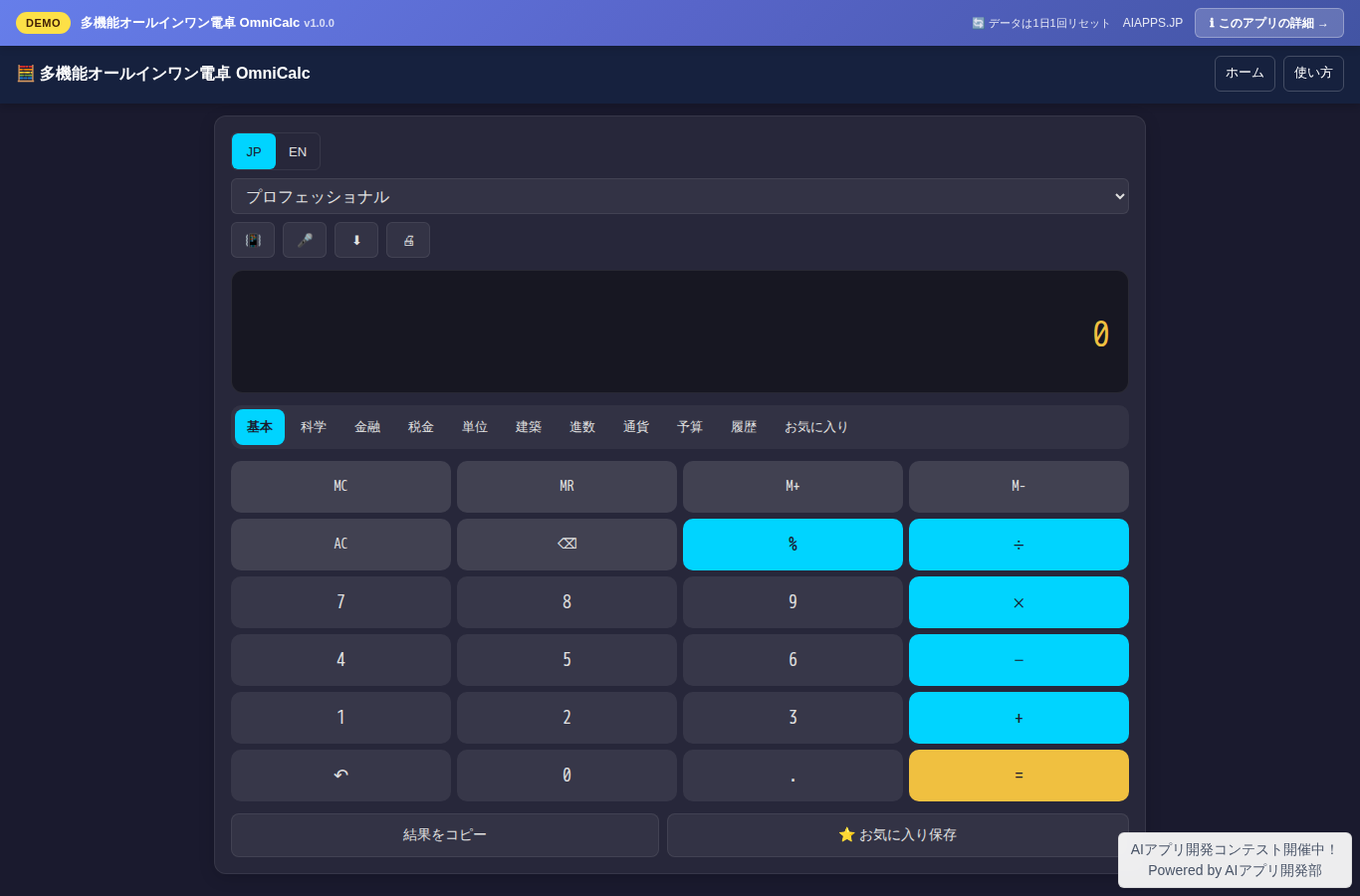Click the percent operator key
Viewport: 1360px width, 896px height.
pos(793,545)
